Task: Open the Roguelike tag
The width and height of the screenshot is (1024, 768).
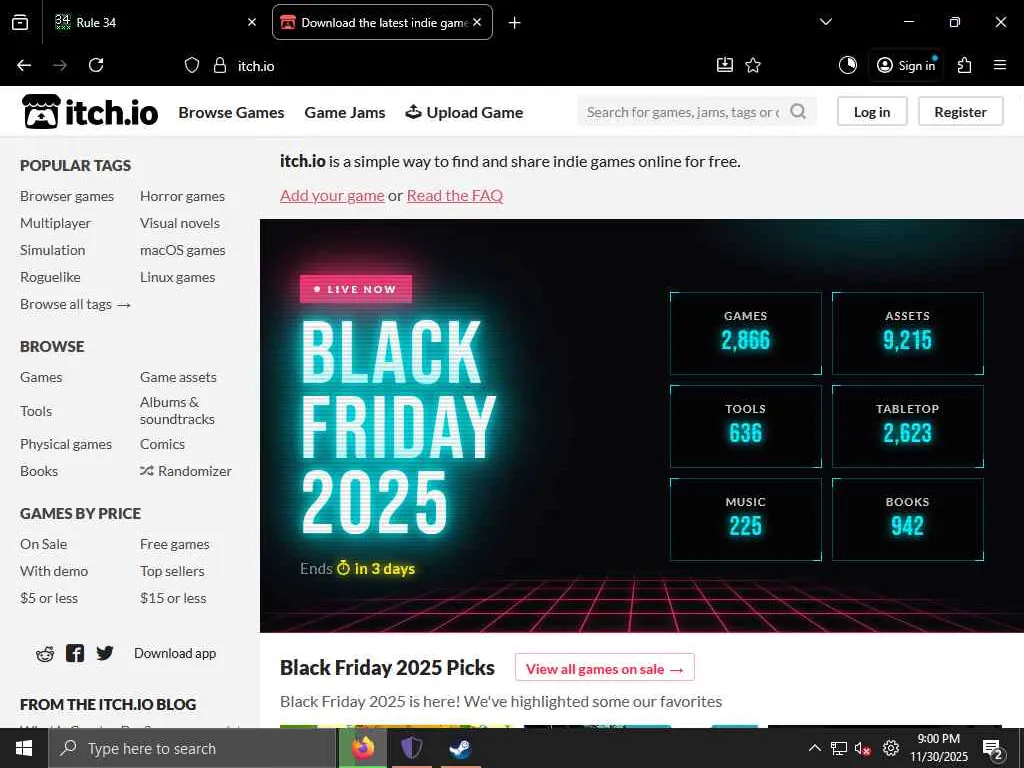Action: (50, 277)
